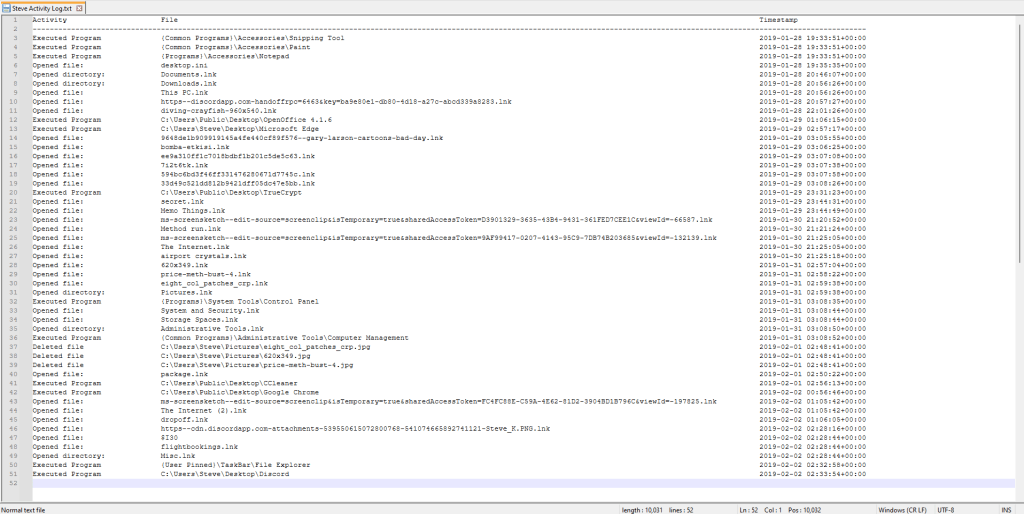The height and width of the screenshot is (514, 1024).
Task: Click line number 52 in the margin
Action: 16,483
